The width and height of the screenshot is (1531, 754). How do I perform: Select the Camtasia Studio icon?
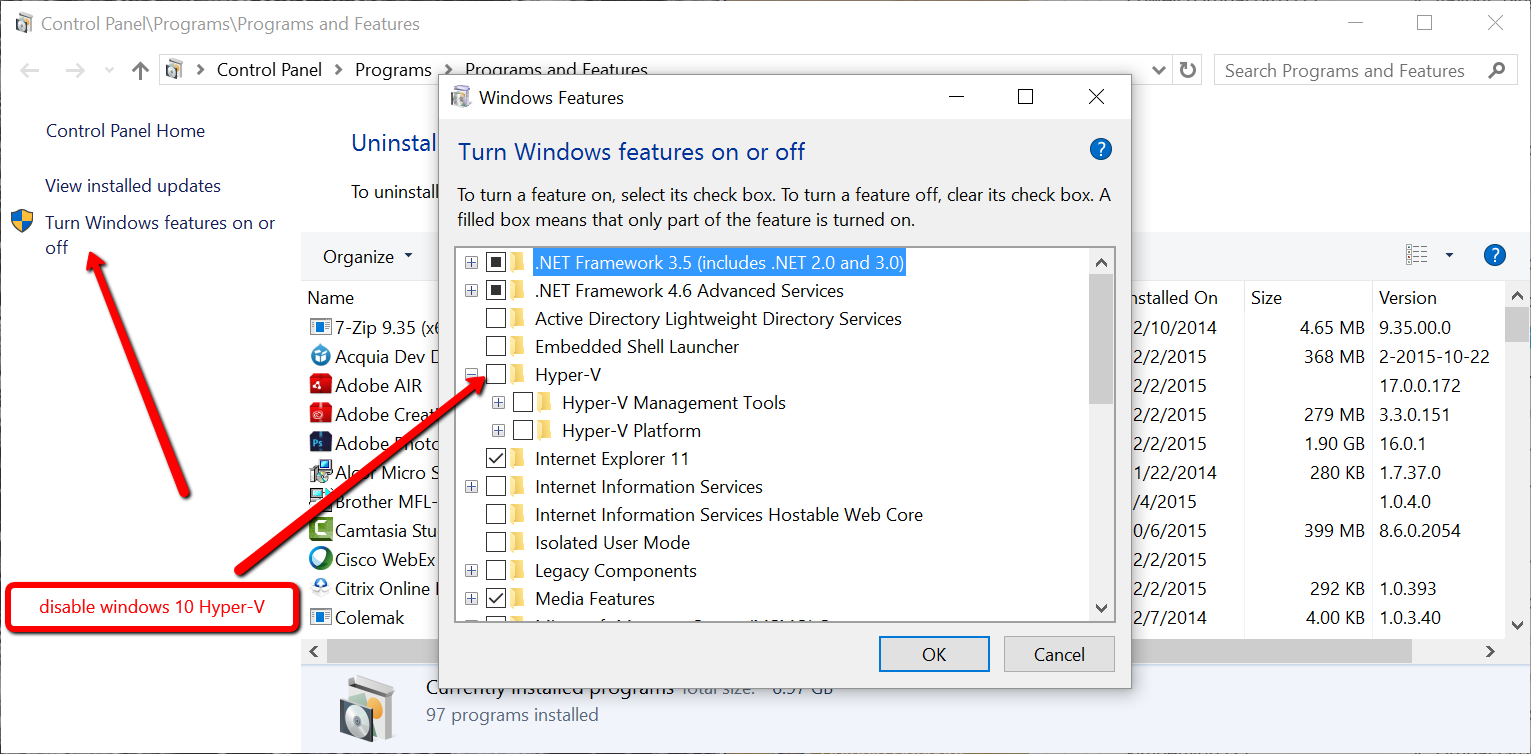click(320, 530)
